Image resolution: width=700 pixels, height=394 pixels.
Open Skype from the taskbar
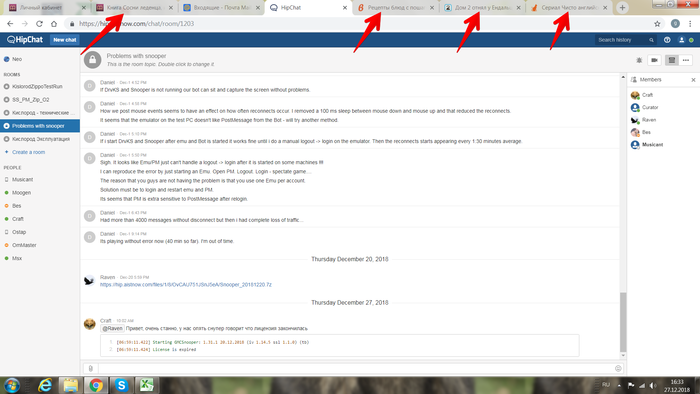click(x=121, y=385)
